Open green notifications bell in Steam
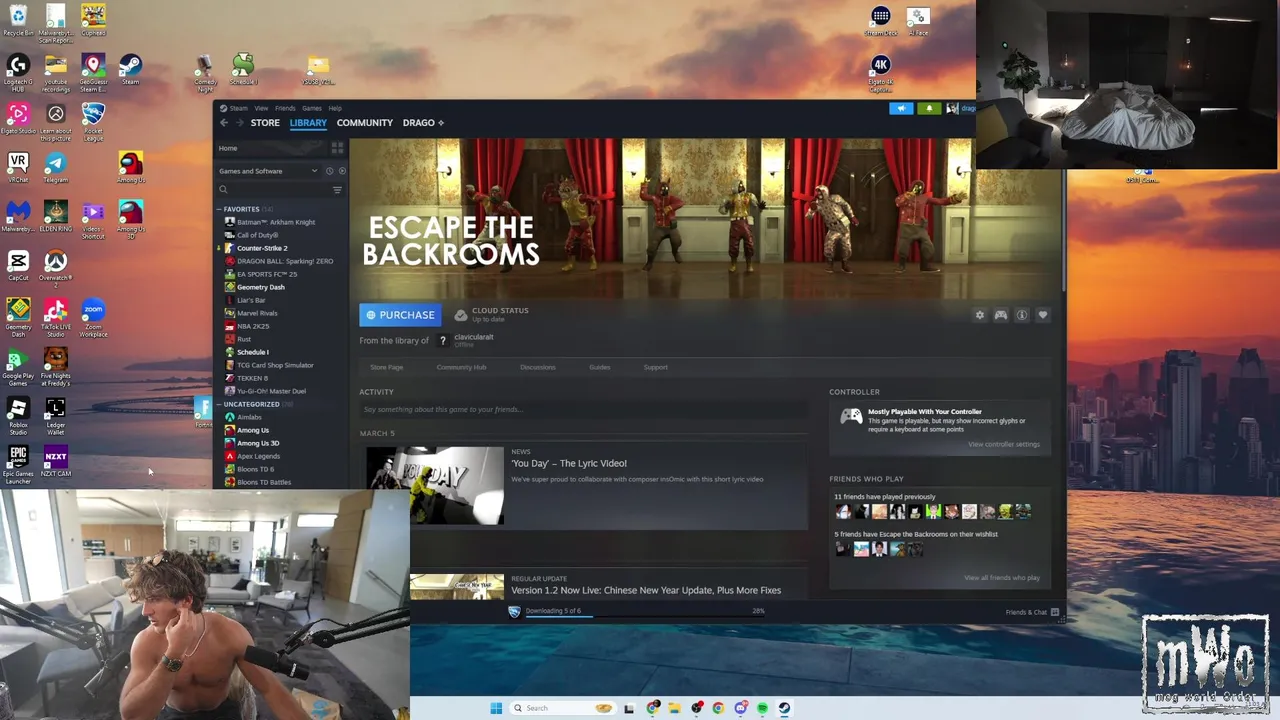The height and width of the screenshot is (720, 1280). (929, 108)
